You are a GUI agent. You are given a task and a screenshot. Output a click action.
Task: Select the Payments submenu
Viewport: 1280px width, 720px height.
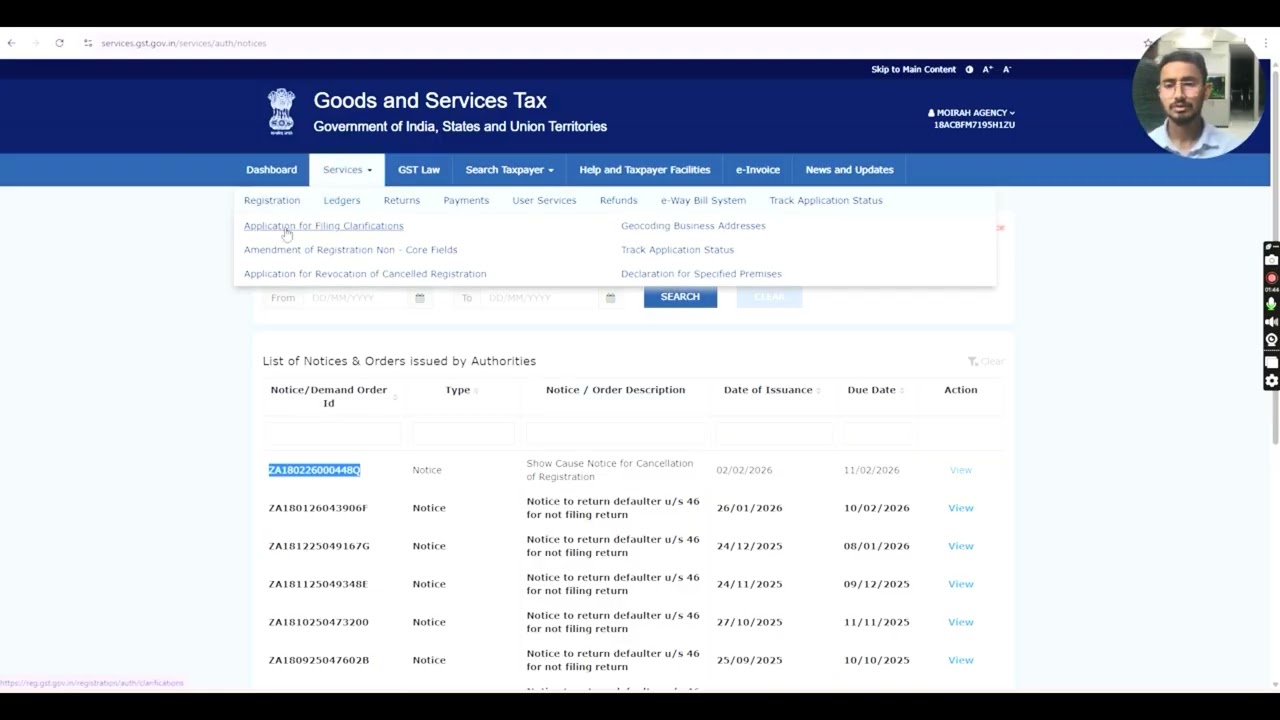(x=466, y=201)
